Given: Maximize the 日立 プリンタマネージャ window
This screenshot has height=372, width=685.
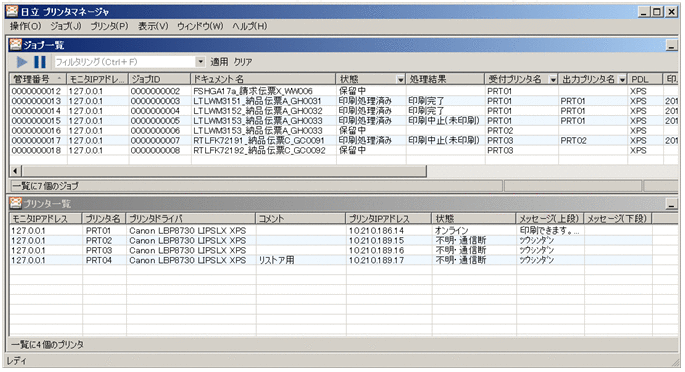Looking at the screenshot, I should 657,12.
